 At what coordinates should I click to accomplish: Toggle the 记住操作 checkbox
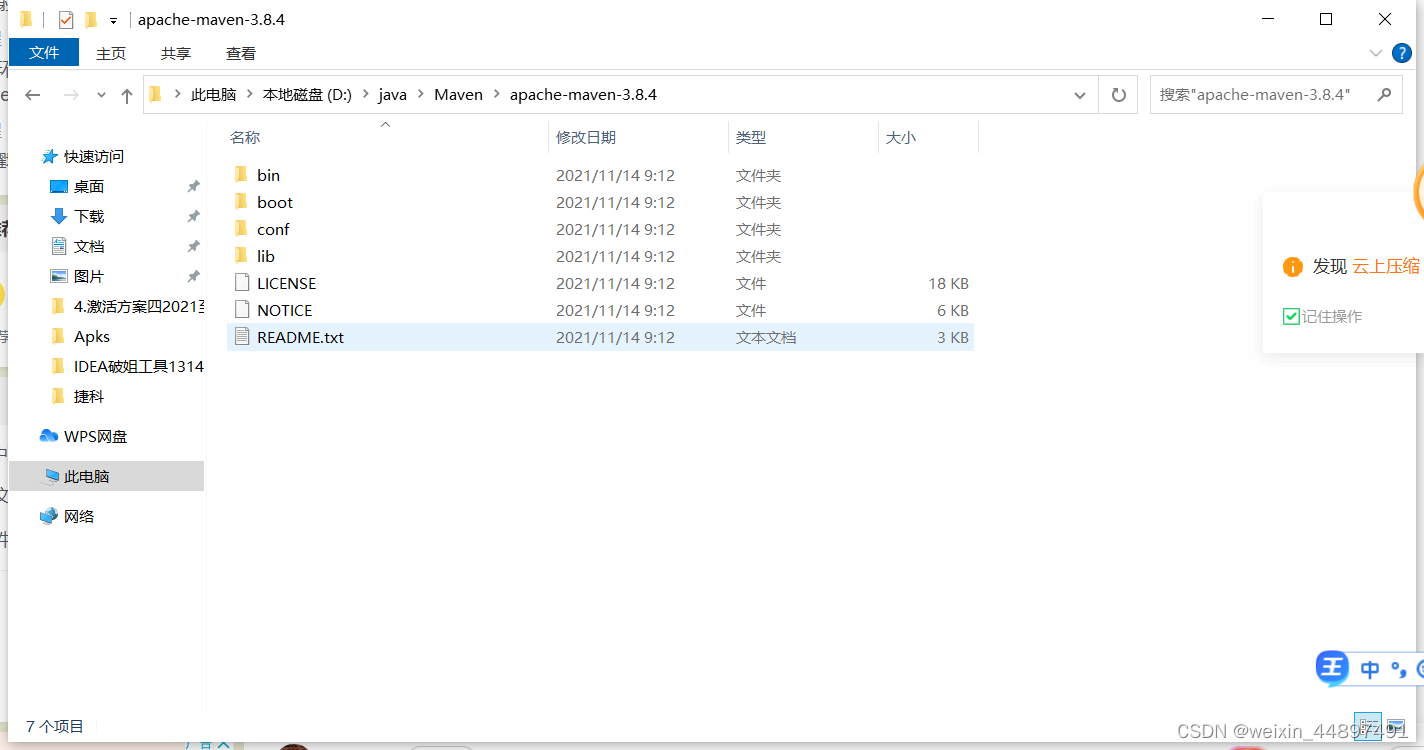(1291, 316)
